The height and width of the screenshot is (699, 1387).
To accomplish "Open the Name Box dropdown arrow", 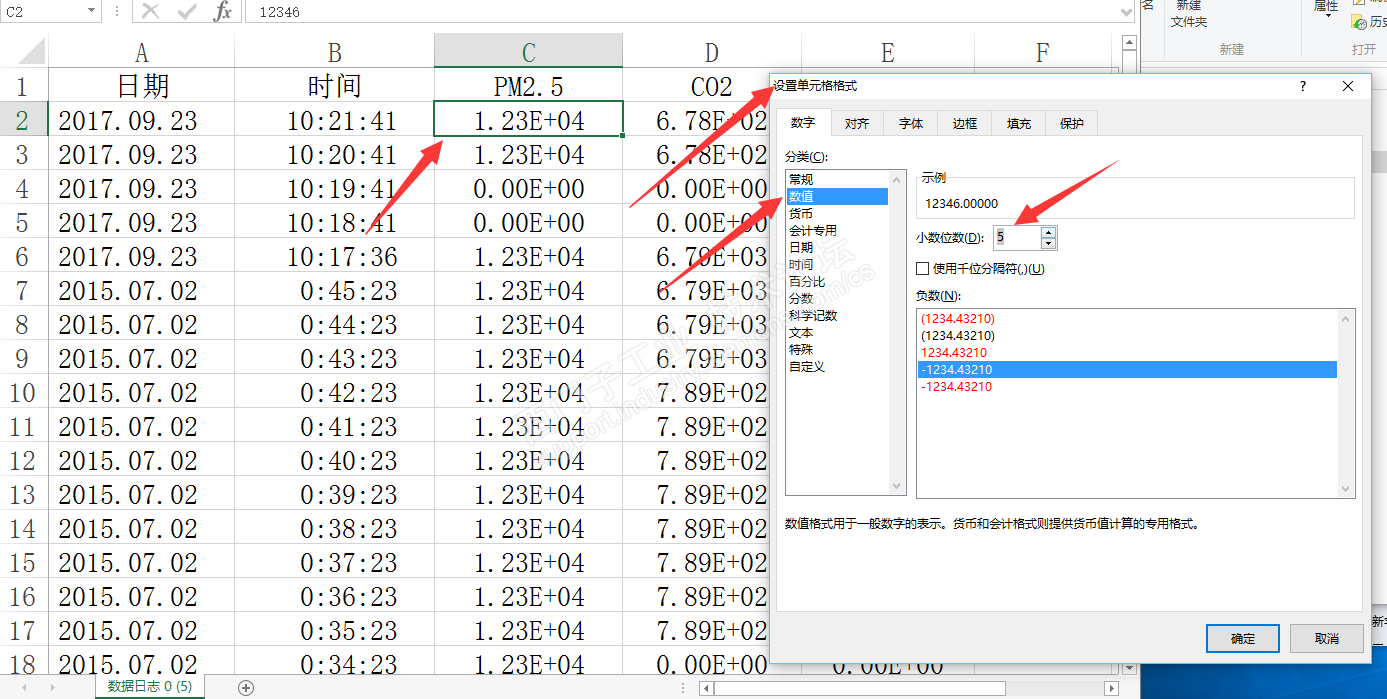I will (x=91, y=12).
